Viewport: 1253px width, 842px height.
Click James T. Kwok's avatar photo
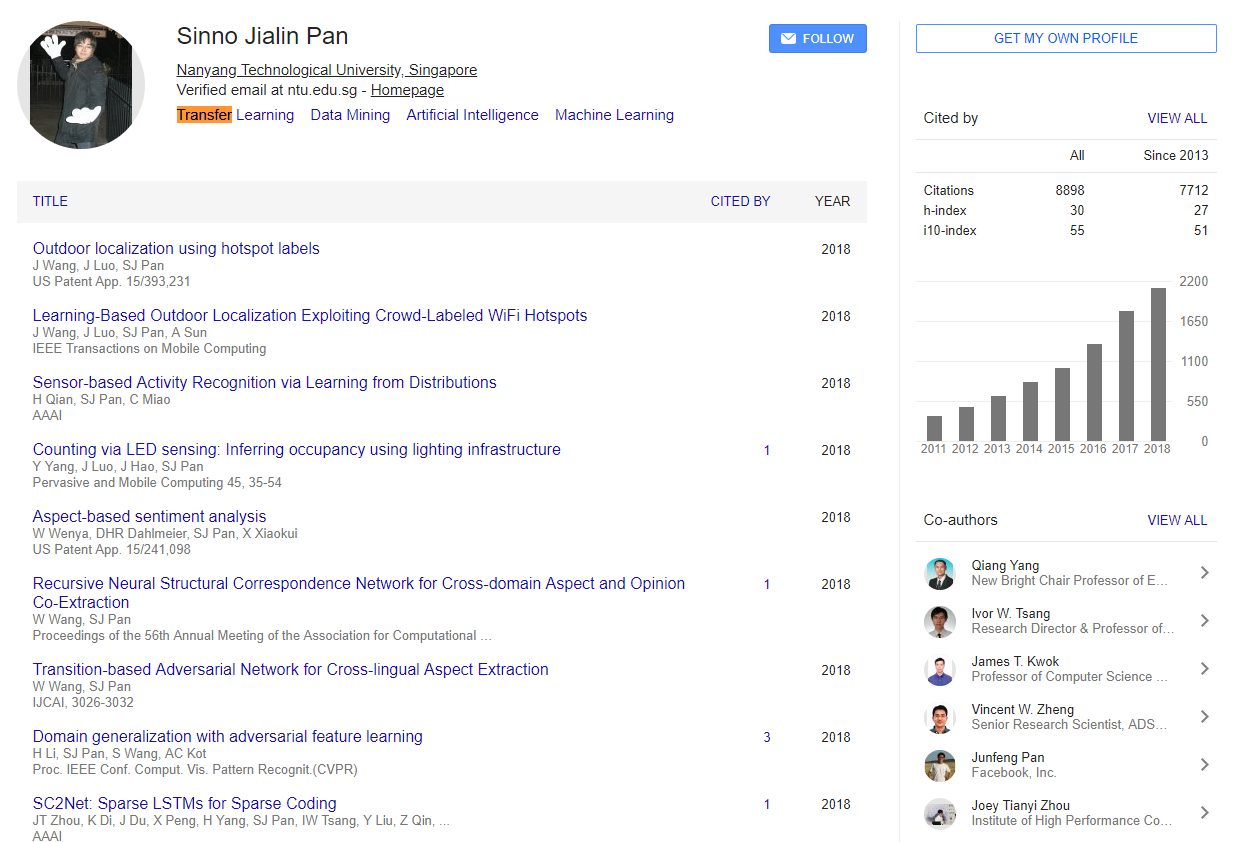(x=940, y=669)
